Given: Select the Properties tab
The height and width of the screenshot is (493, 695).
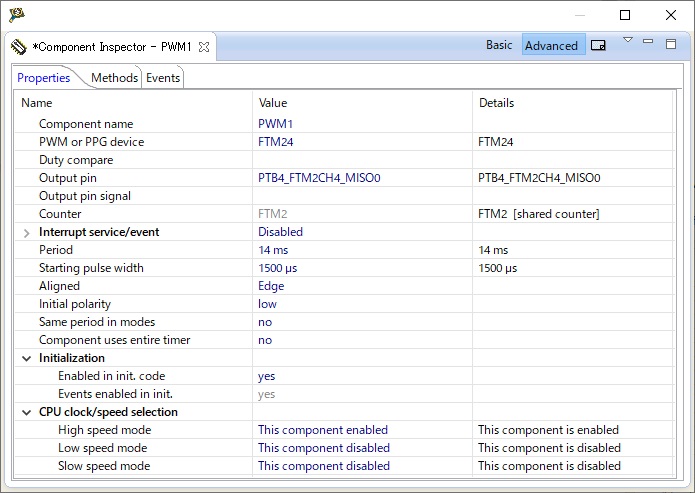Looking at the screenshot, I should click(43, 78).
